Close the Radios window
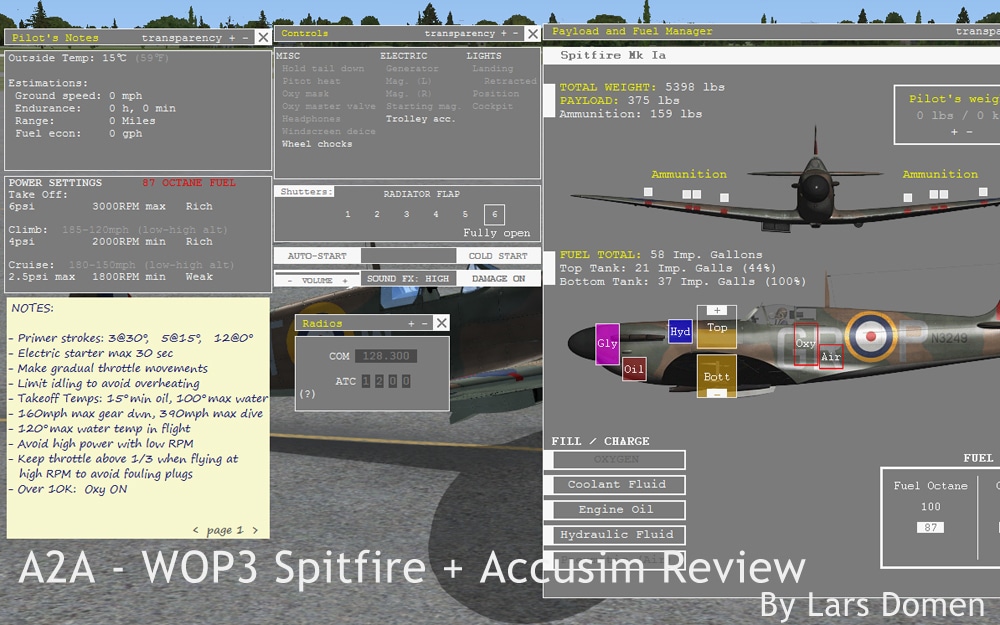This screenshot has height=625, width=1000. pos(441,323)
